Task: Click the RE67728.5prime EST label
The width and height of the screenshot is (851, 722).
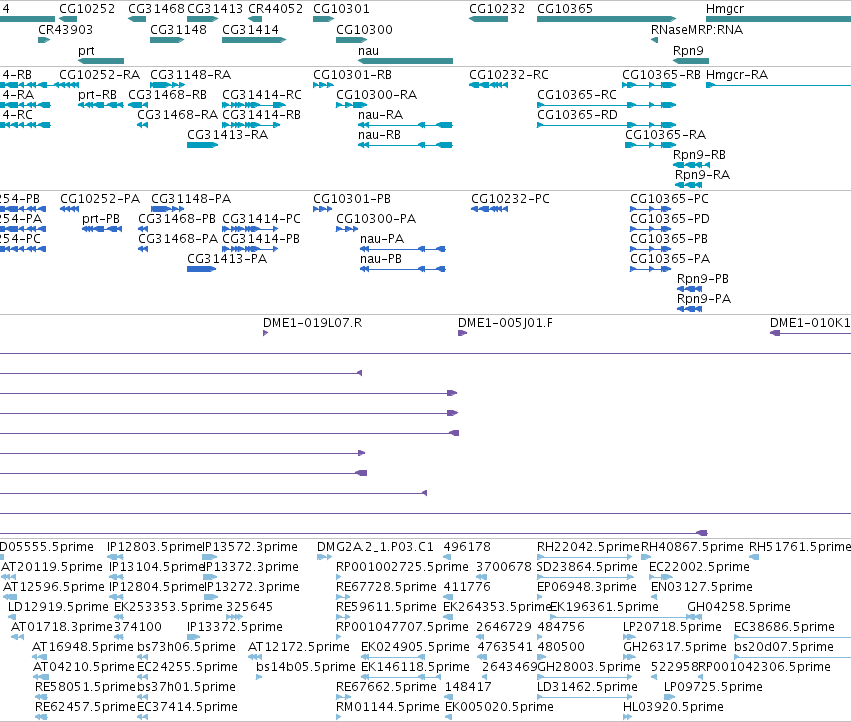Action: click(386, 587)
